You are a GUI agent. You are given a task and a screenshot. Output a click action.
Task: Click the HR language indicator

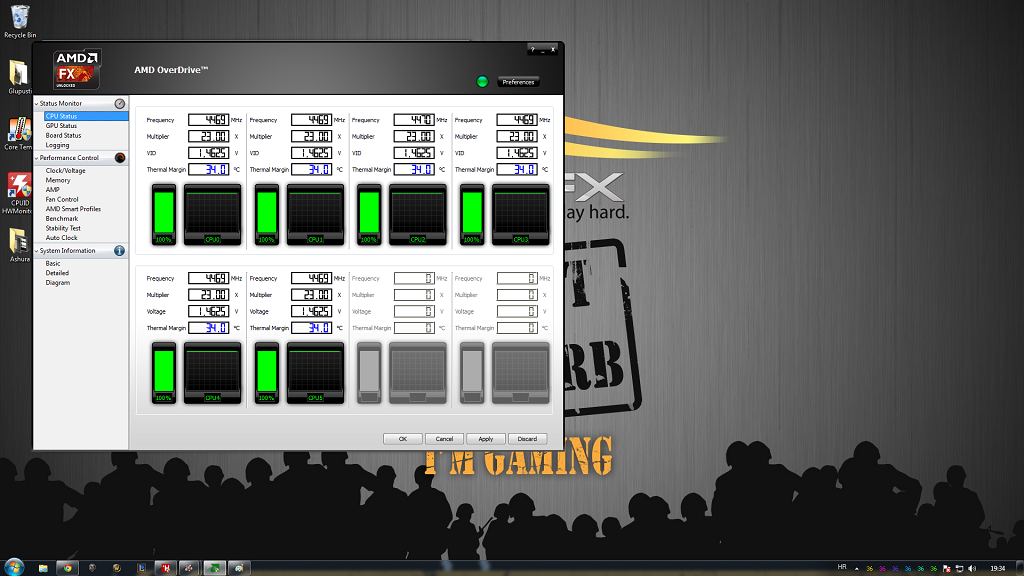tap(842, 567)
